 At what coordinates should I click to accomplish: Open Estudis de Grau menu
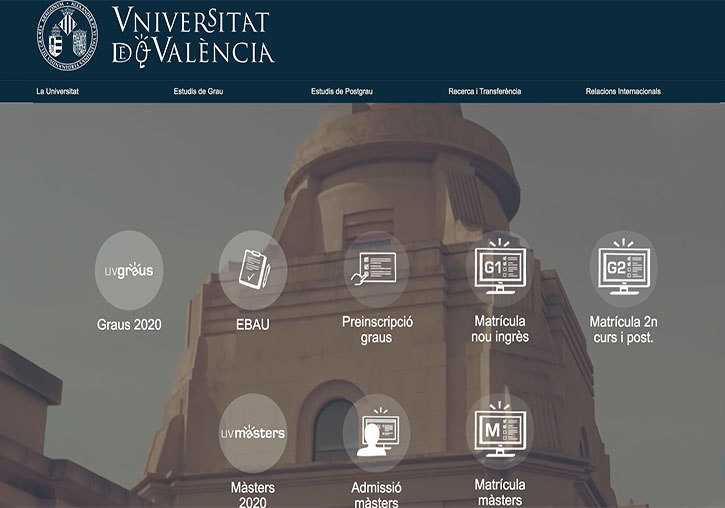[198, 92]
